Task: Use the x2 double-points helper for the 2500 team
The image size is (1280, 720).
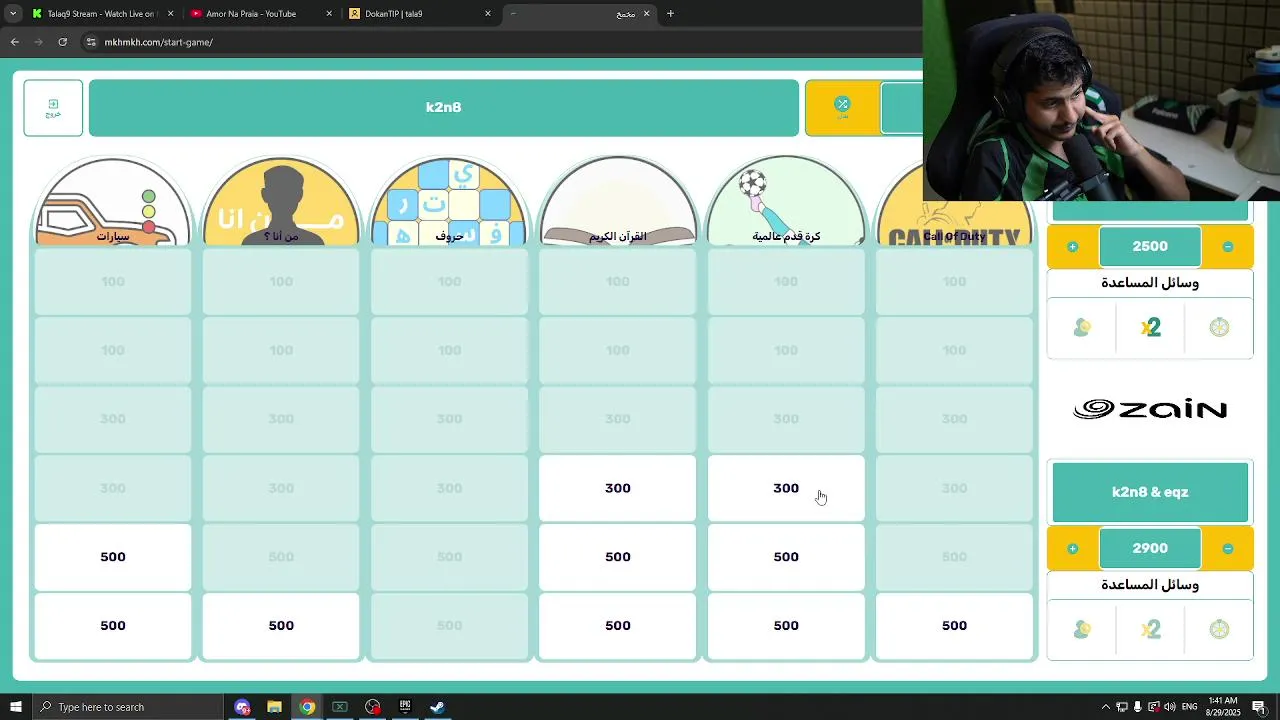Action: point(1150,328)
